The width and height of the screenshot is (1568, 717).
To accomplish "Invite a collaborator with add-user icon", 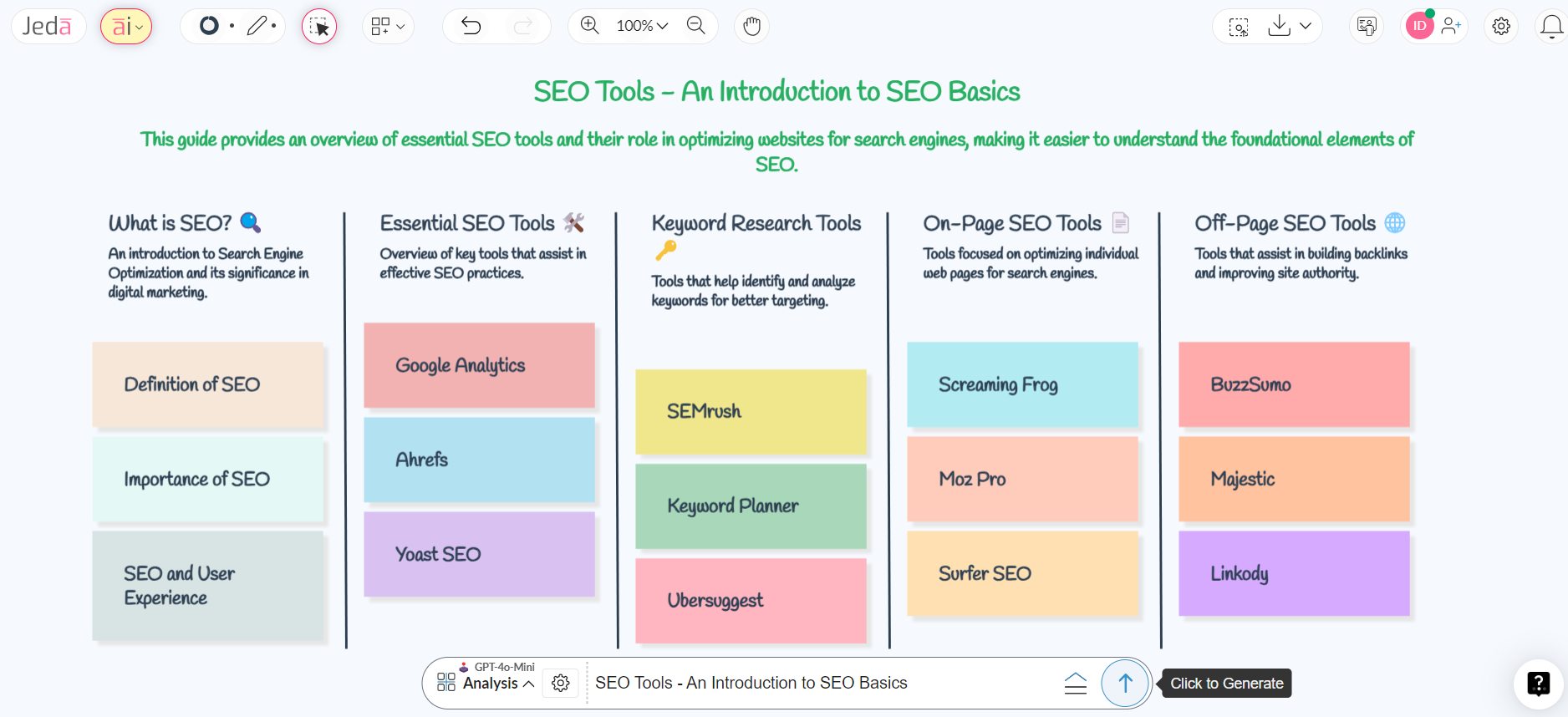I will coord(1451,26).
